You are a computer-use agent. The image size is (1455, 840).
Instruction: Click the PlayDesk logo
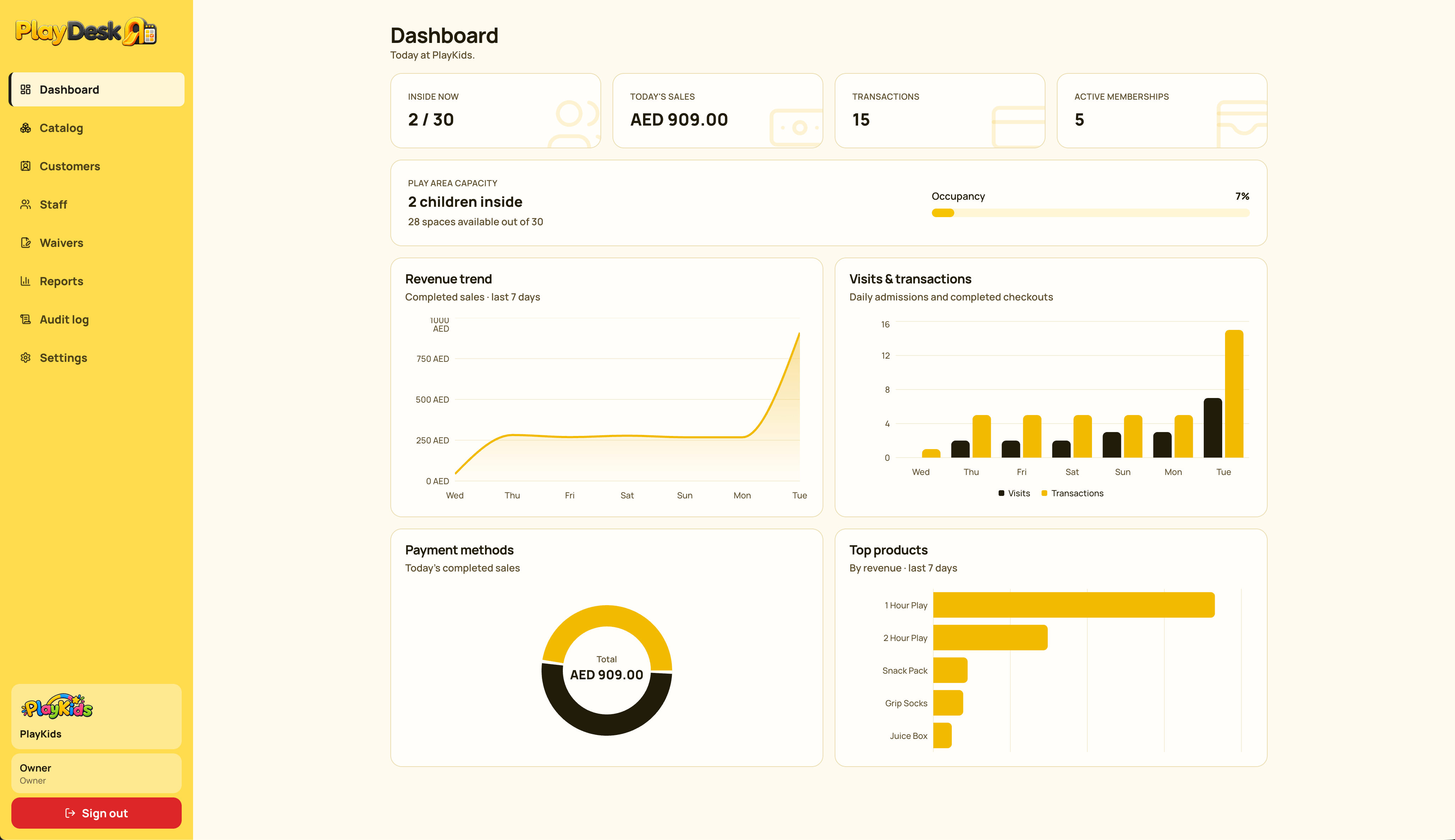click(x=86, y=32)
